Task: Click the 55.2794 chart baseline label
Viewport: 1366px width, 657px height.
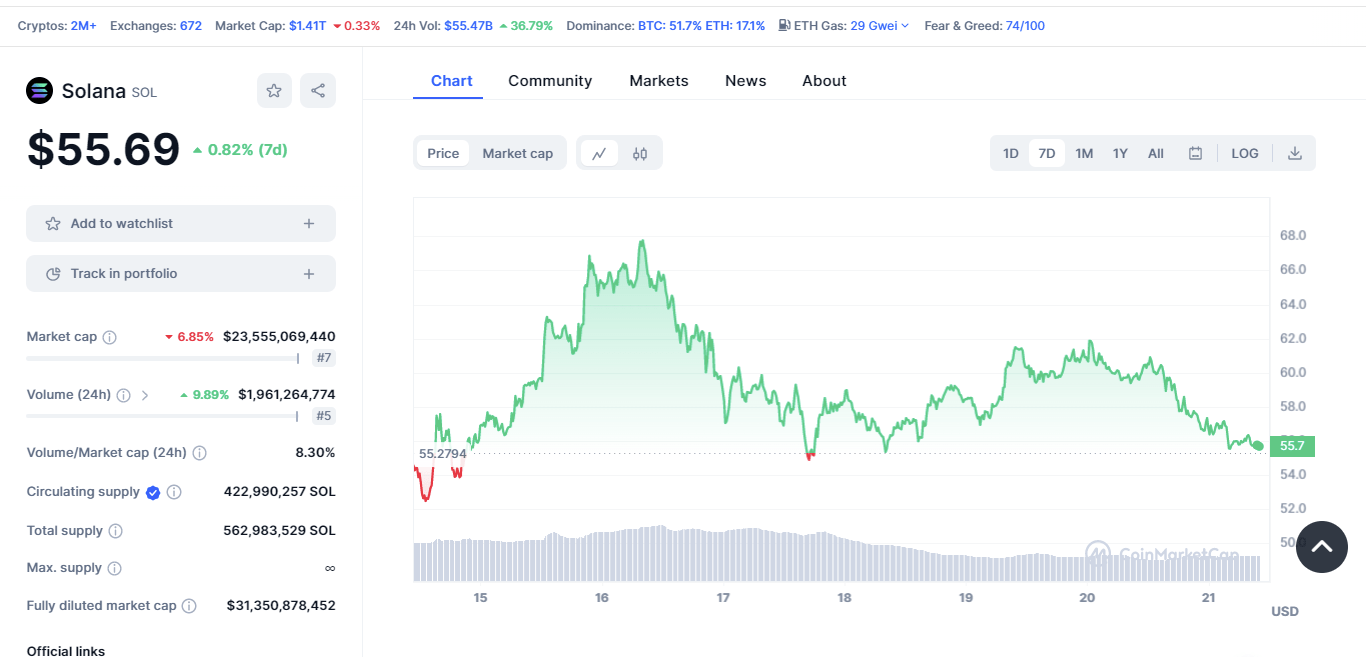Action: click(x=442, y=454)
